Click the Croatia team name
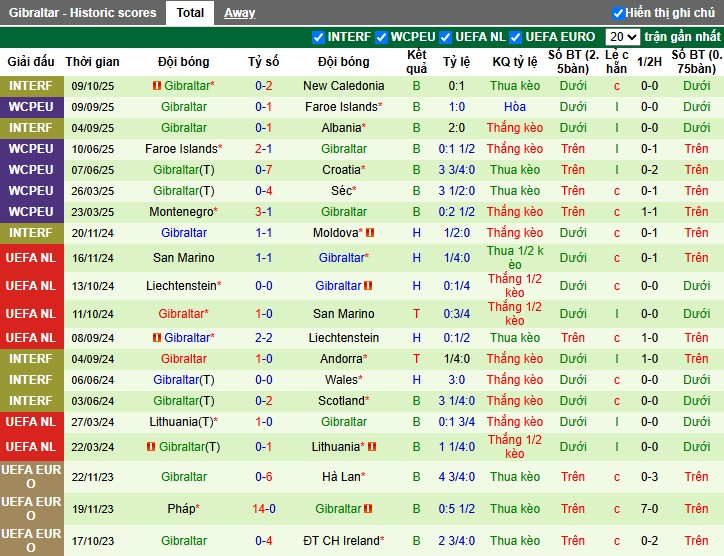The height and width of the screenshot is (556, 724). click(340, 170)
